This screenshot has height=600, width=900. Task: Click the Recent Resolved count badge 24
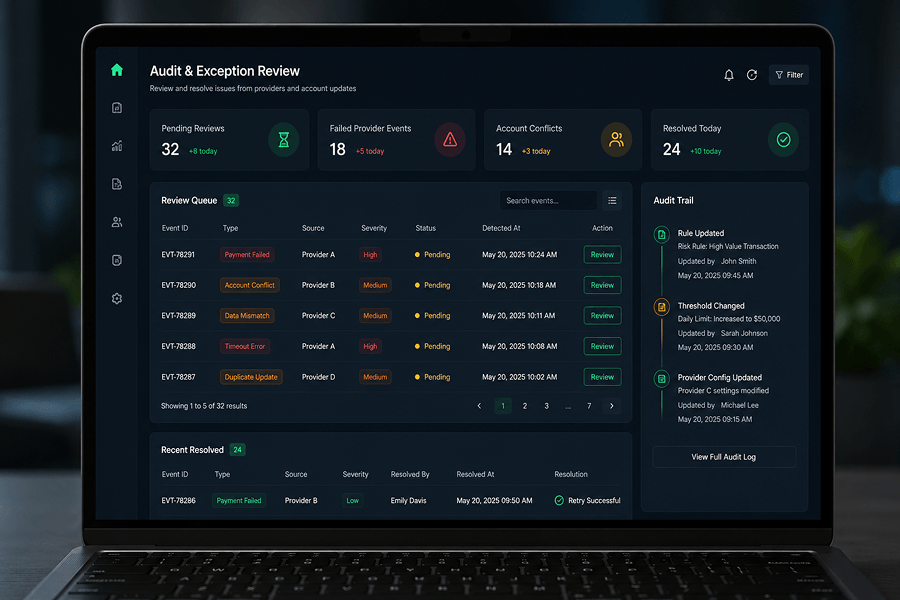[237, 450]
